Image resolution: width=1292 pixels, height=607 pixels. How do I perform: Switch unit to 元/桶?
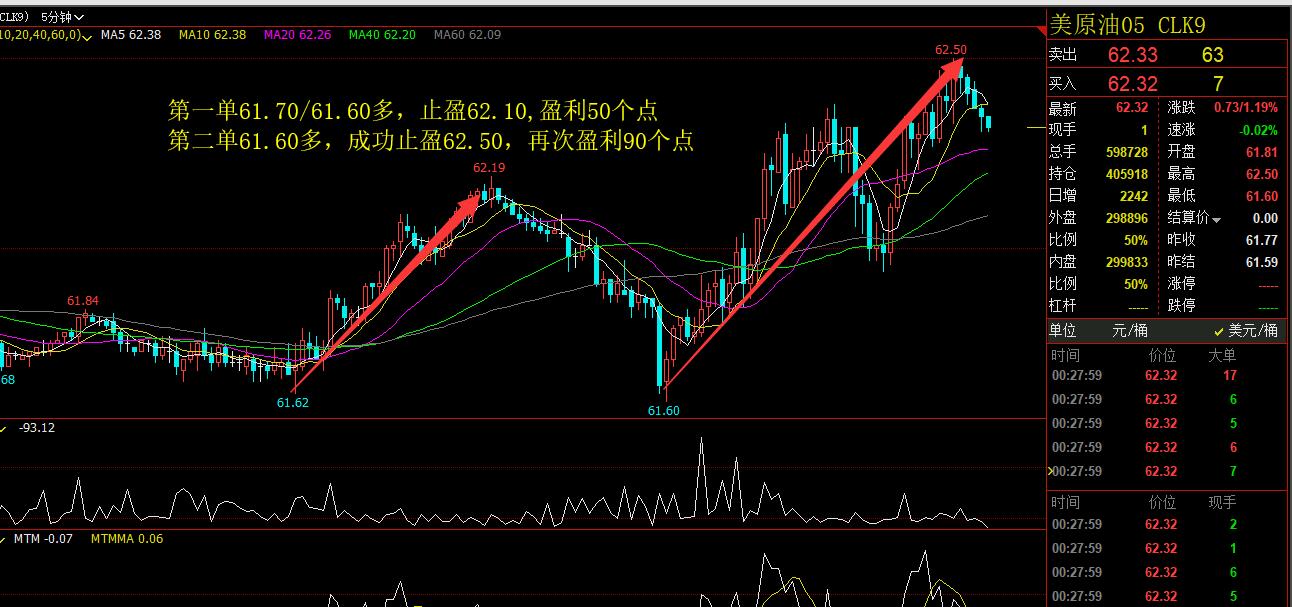coord(1130,330)
